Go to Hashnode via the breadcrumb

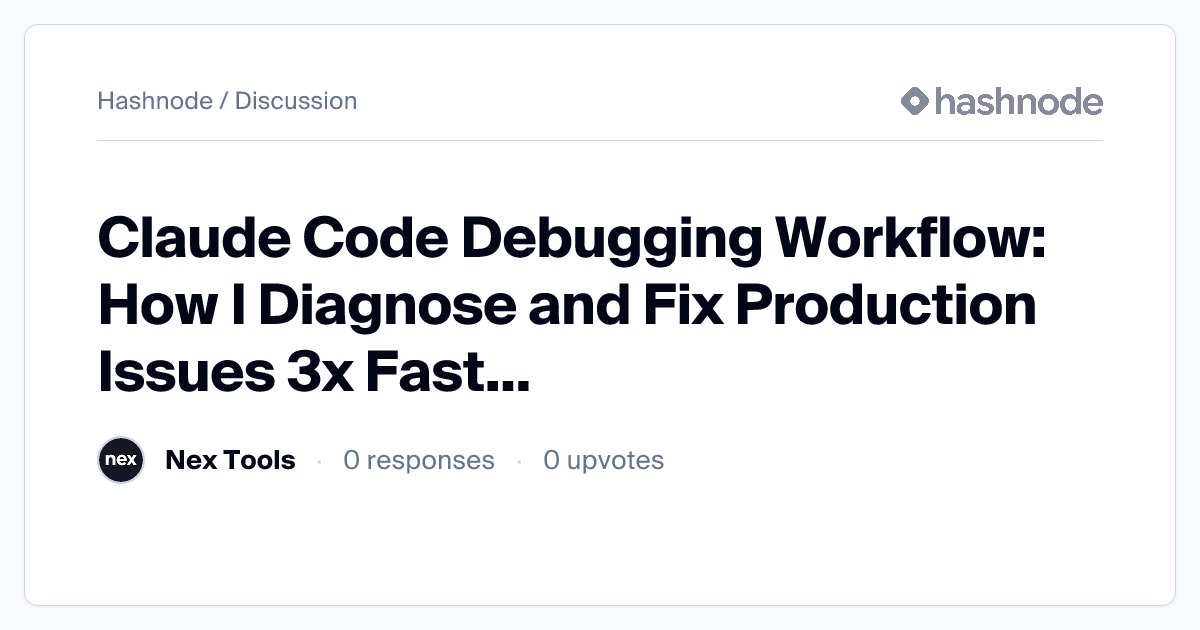pos(155,101)
